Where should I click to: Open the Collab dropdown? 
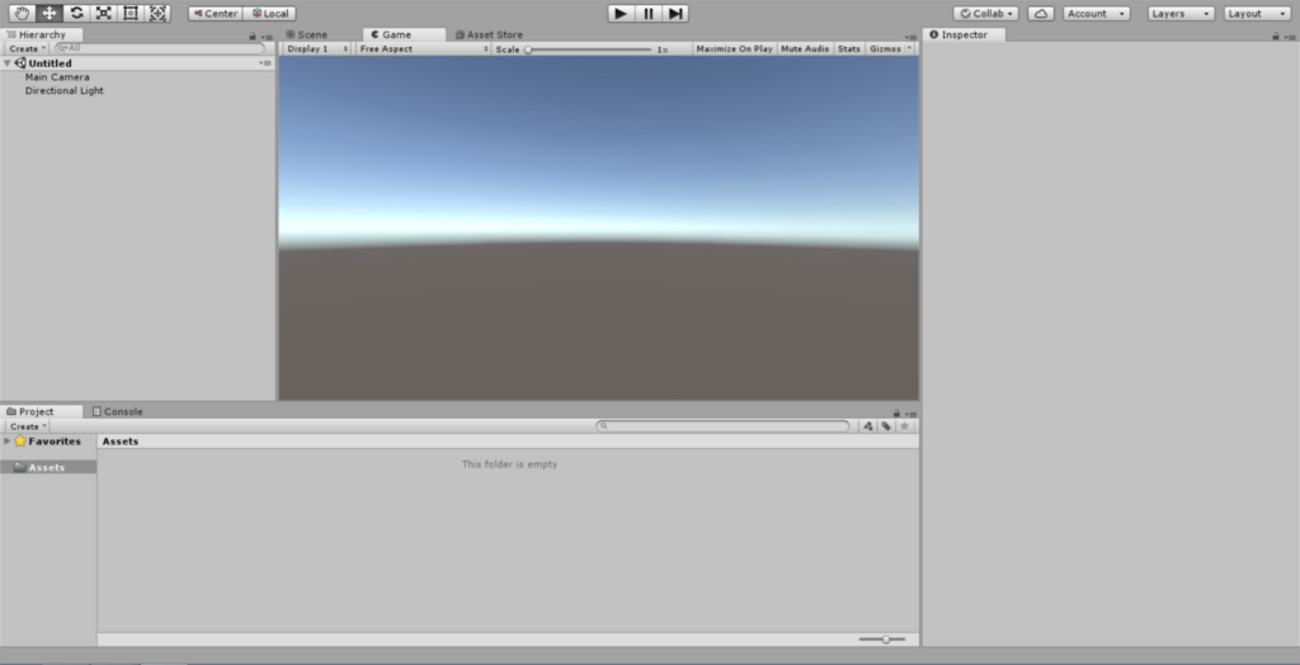click(986, 13)
